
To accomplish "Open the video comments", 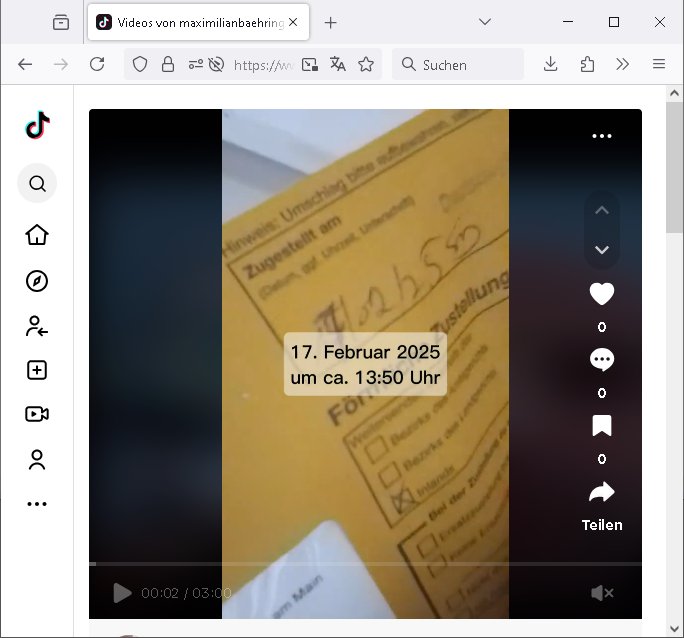I will tap(601, 360).
